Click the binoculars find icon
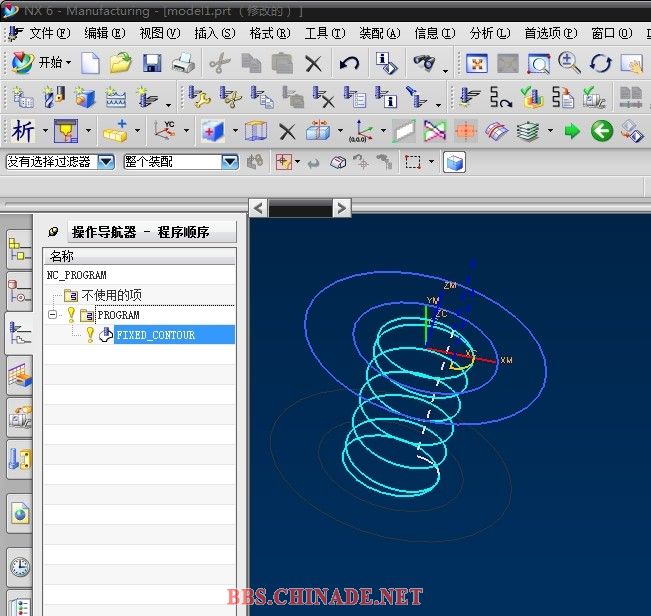 (255, 162)
